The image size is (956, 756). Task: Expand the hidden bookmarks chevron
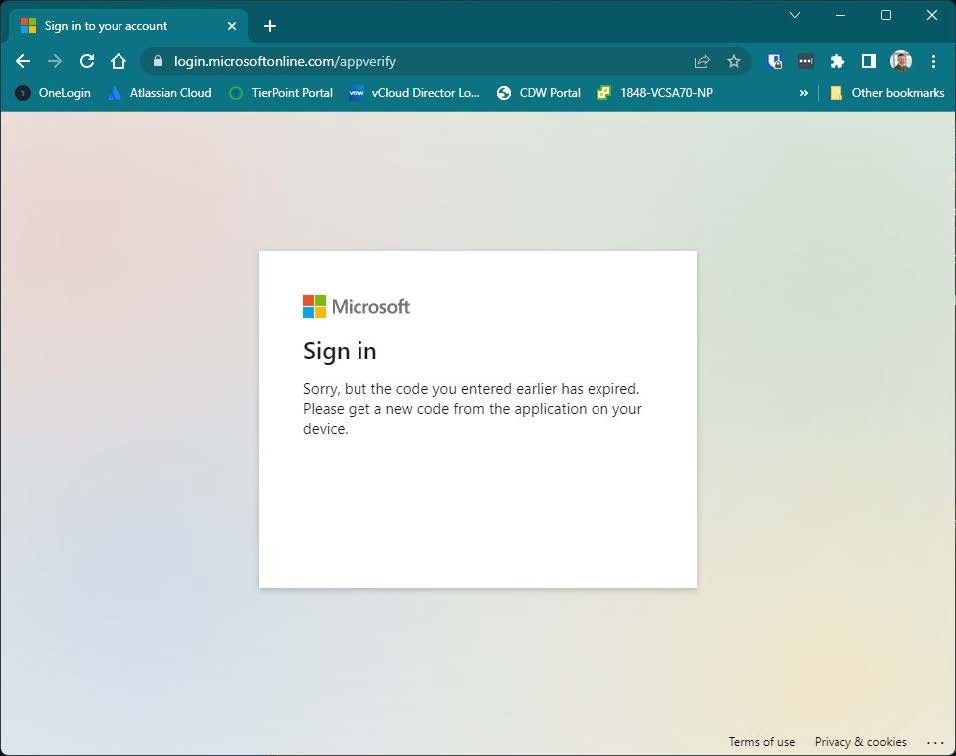(804, 93)
